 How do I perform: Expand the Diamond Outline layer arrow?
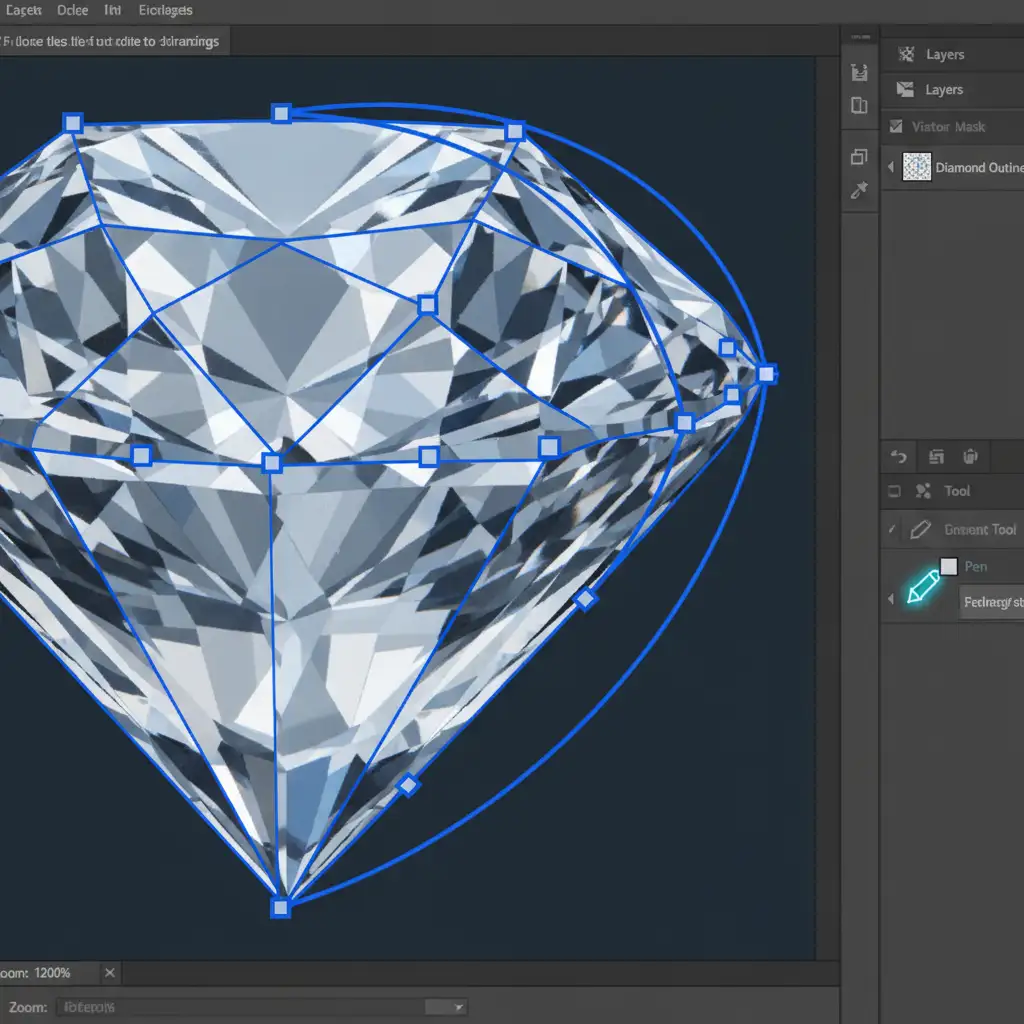[890, 167]
